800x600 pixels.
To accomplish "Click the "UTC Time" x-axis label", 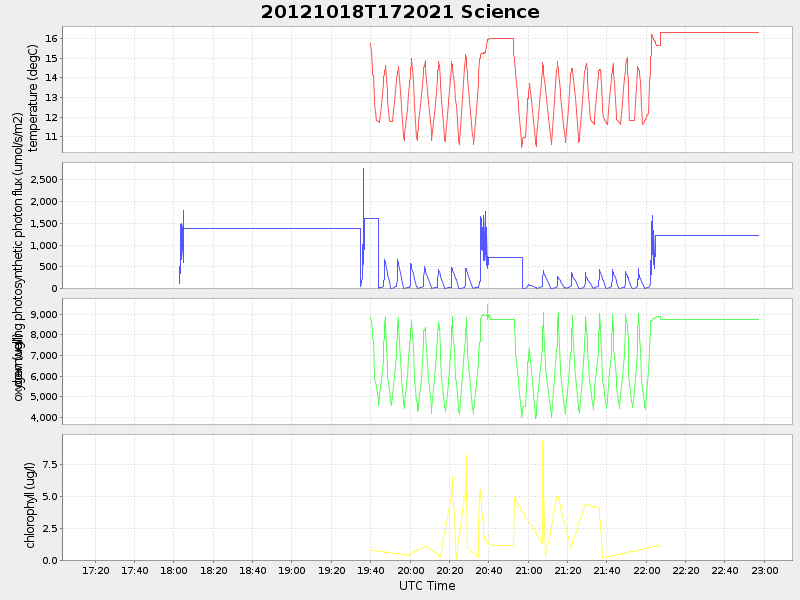I will 427,586.
